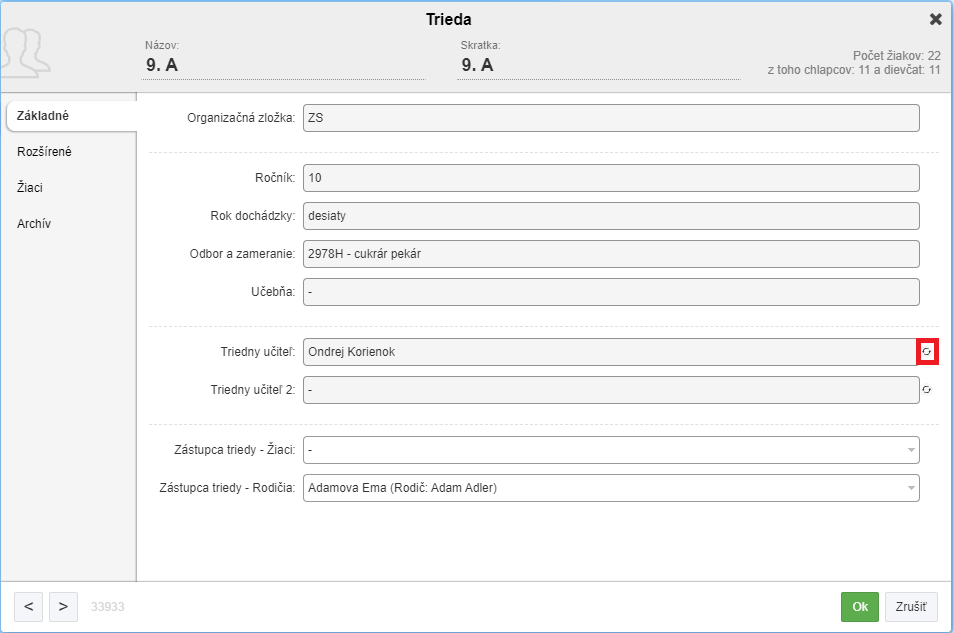Click the change icon next to Triedny učiteľ
The image size is (954, 633).
tap(927, 352)
